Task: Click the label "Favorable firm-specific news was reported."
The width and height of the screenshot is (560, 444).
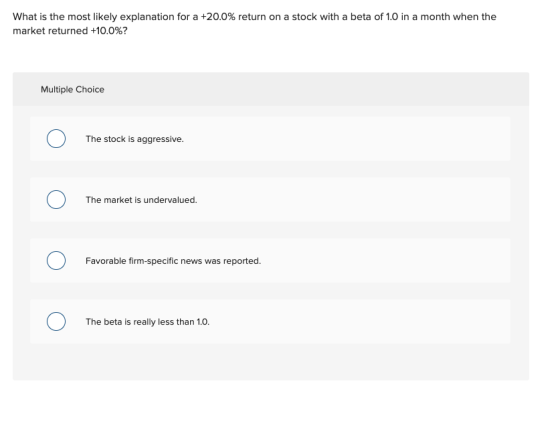Action: [x=173, y=261]
